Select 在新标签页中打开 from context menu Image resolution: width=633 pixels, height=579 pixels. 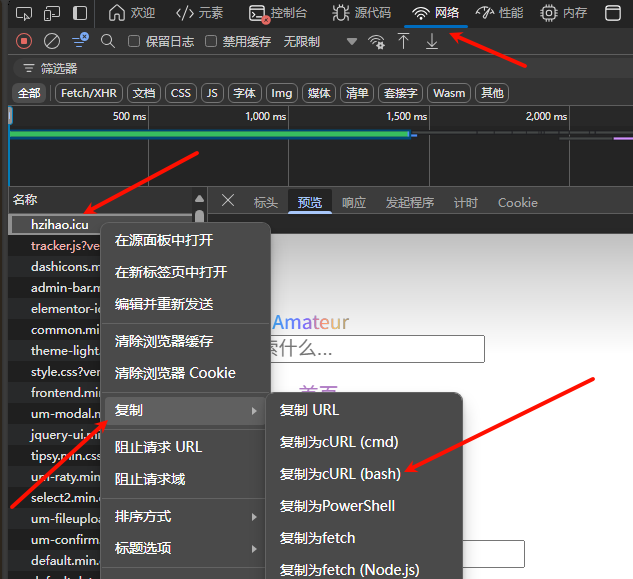point(171,272)
